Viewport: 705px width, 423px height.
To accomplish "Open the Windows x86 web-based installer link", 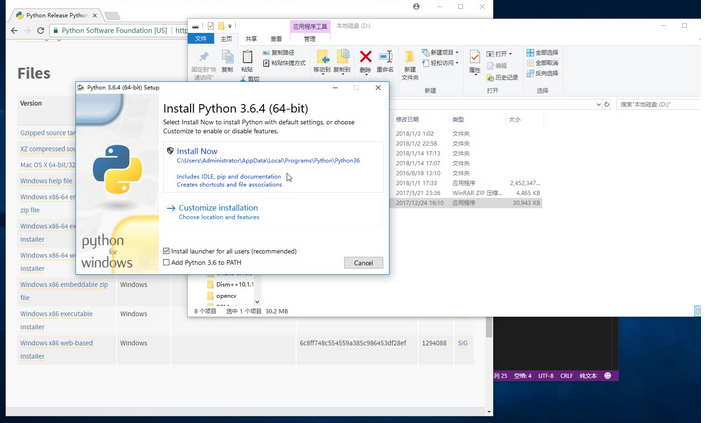I will 56,349.
